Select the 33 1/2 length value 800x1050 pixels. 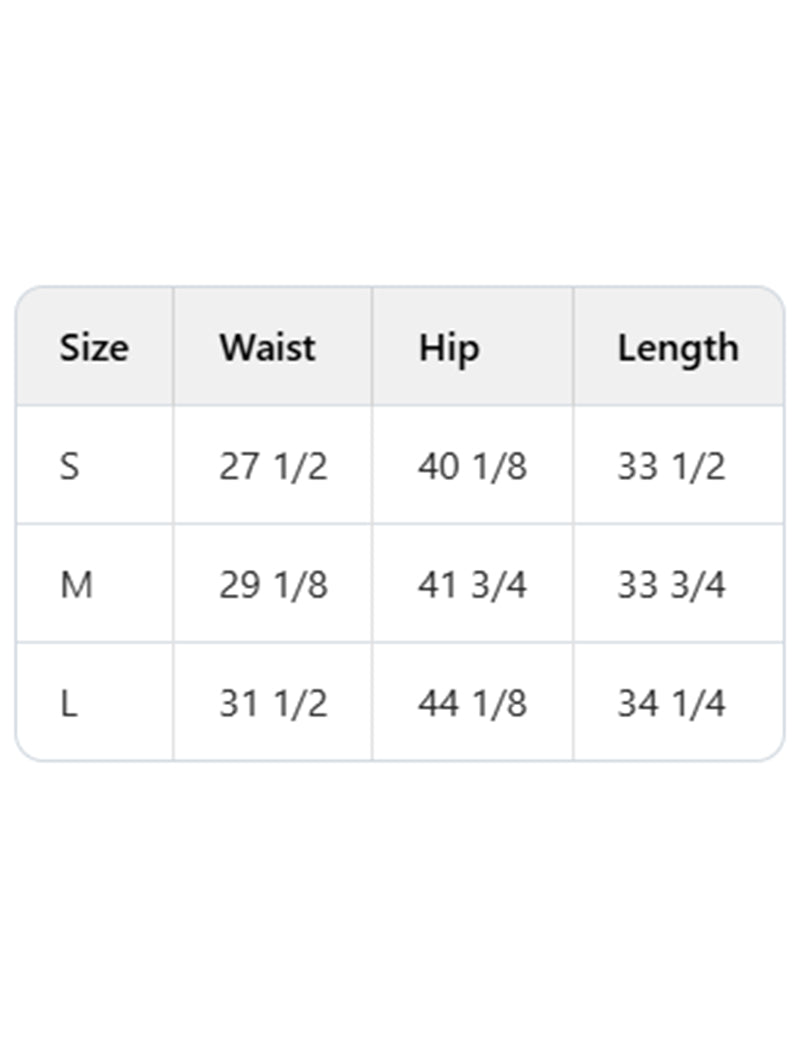click(x=671, y=466)
